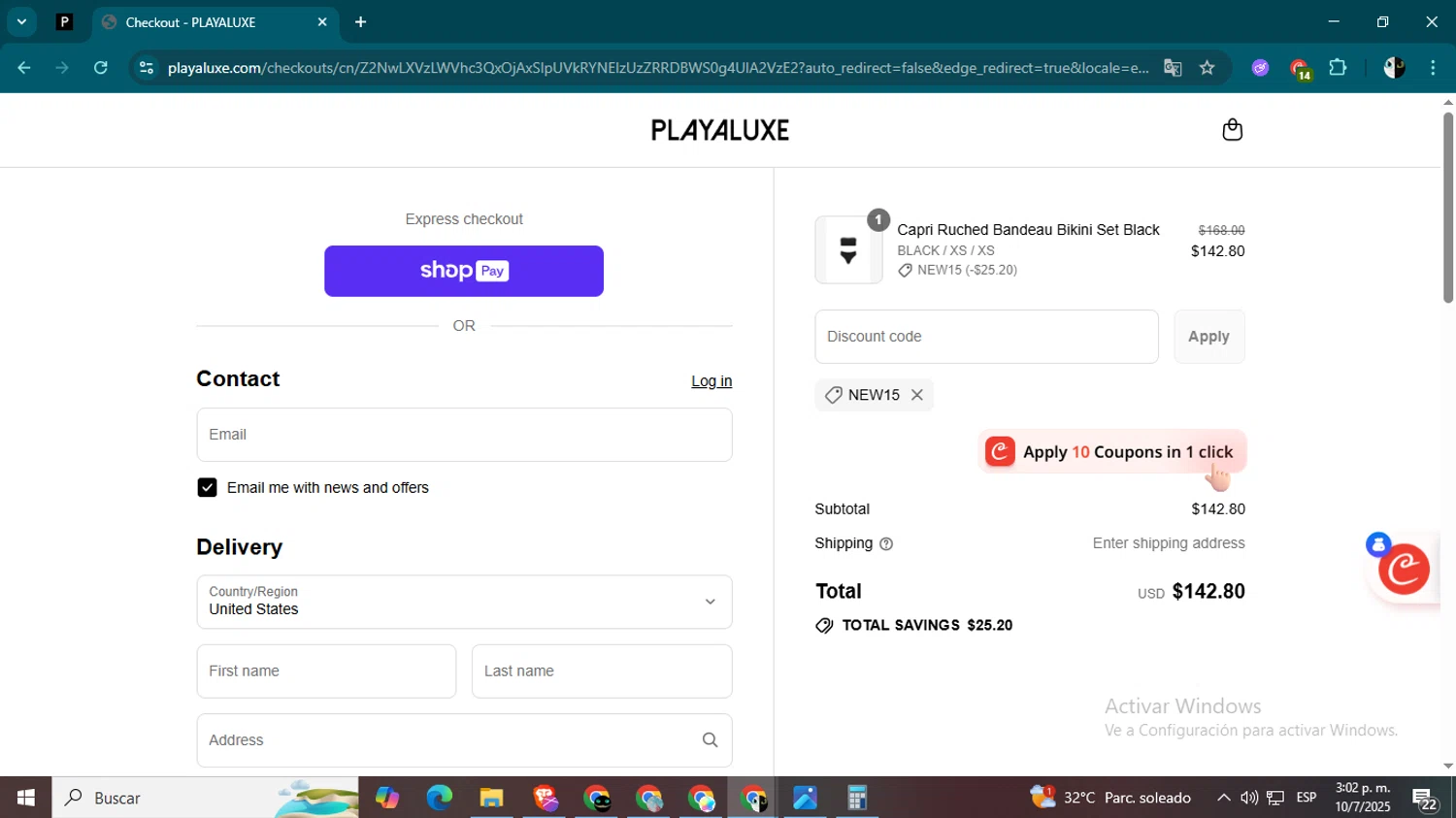The width and height of the screenshot is (1456, 818).
Task: Focus the First name field
Action: click(326, 671)
